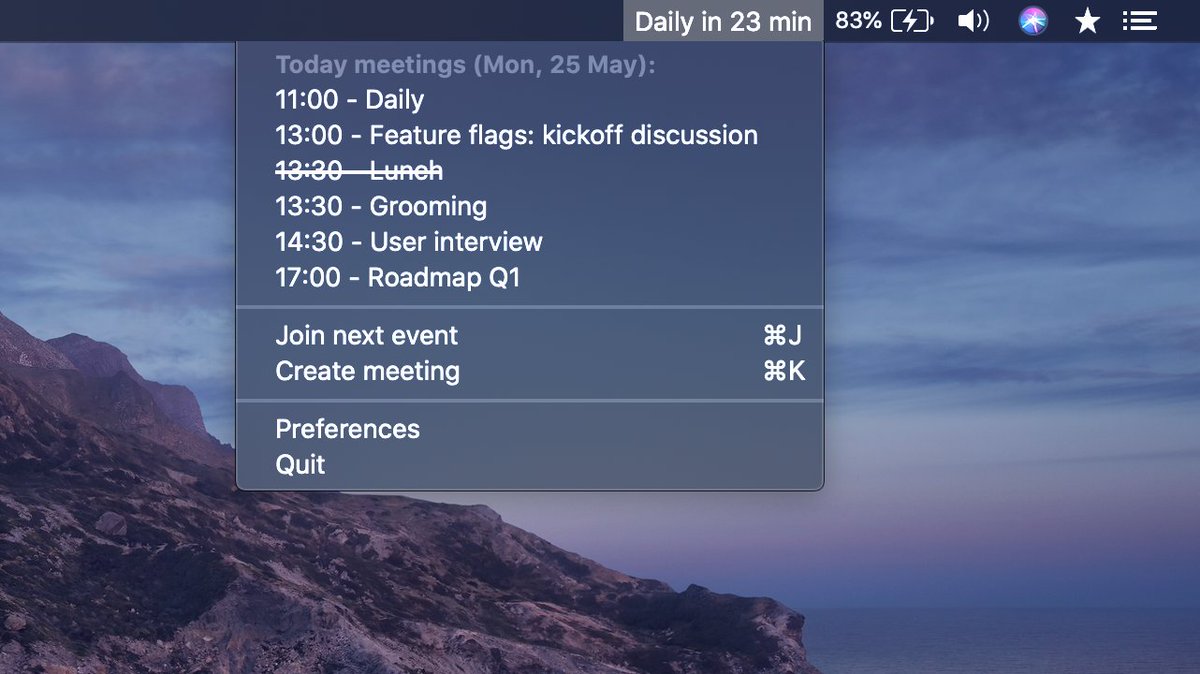Click Create meeting
This screenshot has height=674, width=1200.
click(530, 371)
